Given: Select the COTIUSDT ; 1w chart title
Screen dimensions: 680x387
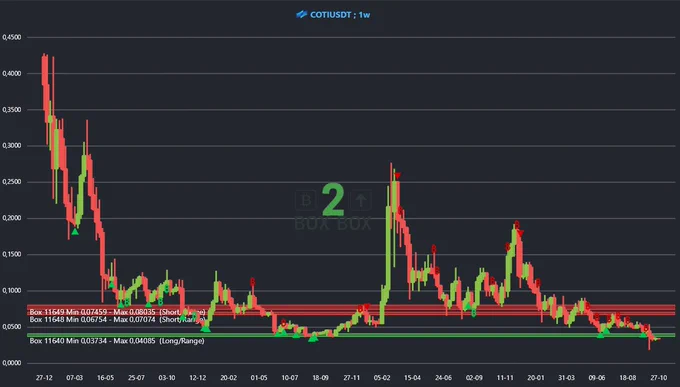Looking at the screenshot, I should (x=340, y=15).
